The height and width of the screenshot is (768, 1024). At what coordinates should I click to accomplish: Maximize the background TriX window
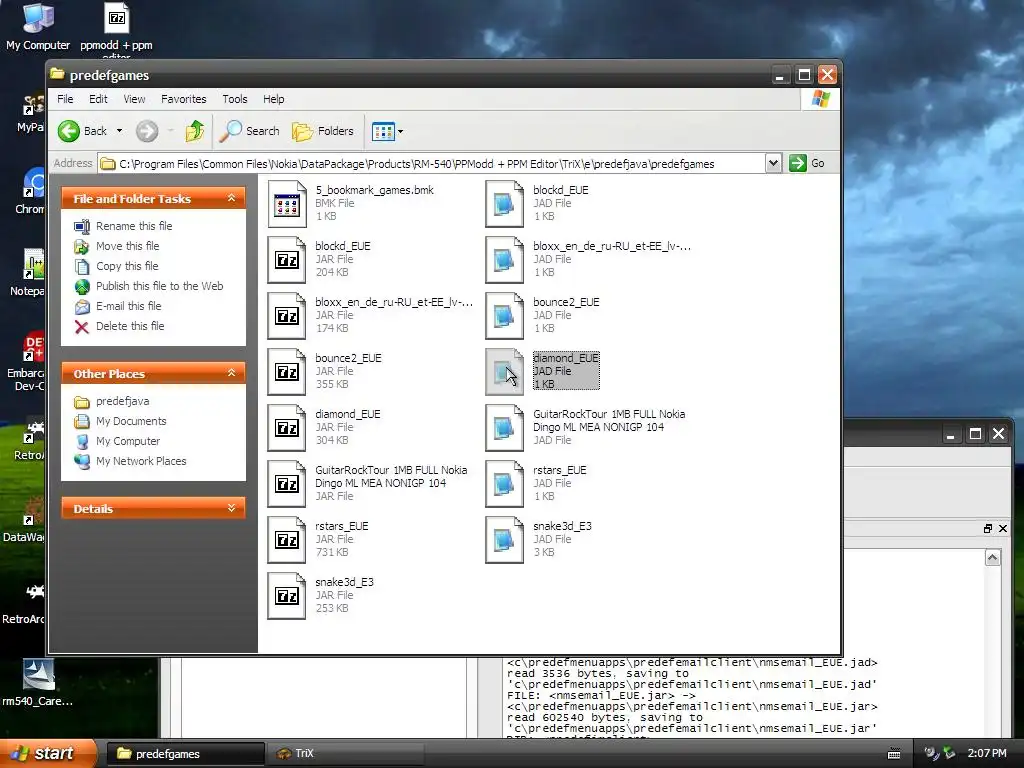(x=975, y=434)
